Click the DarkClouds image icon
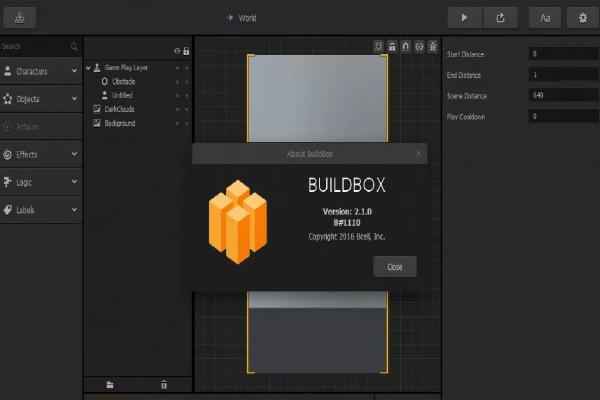Viewport: 600px width, 400px height. click(x=97, y=109)
